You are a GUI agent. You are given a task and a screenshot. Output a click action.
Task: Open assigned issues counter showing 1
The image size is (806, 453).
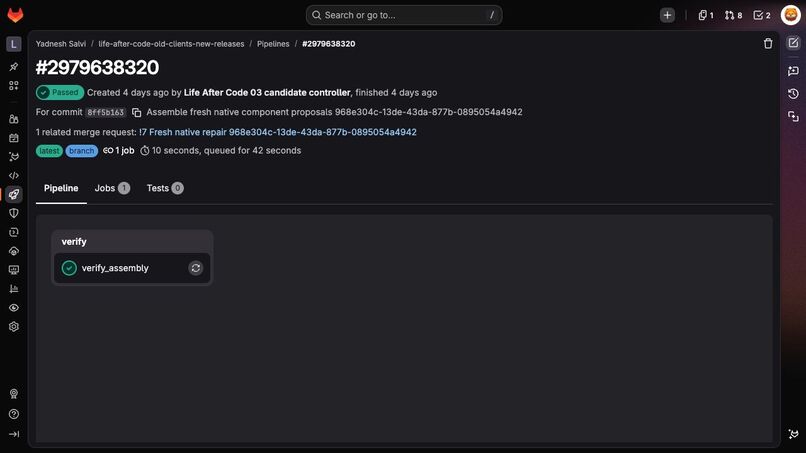[706, 15]
